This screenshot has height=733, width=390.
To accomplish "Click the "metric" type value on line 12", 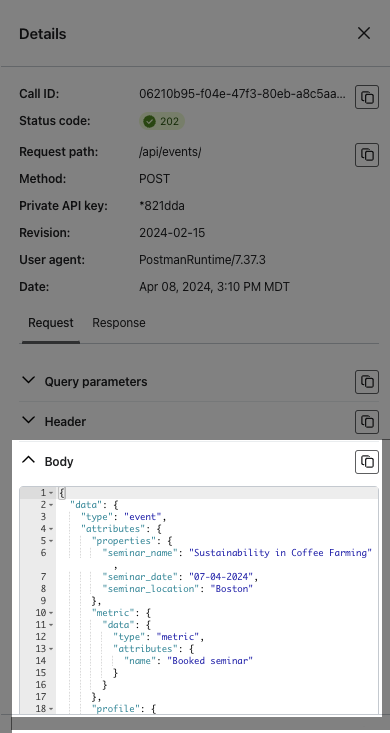I will (178, 637).
